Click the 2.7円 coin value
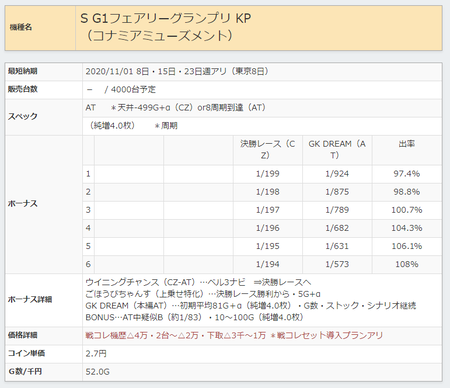The height and width of the screenshot is (388, 450). (96, 353)
